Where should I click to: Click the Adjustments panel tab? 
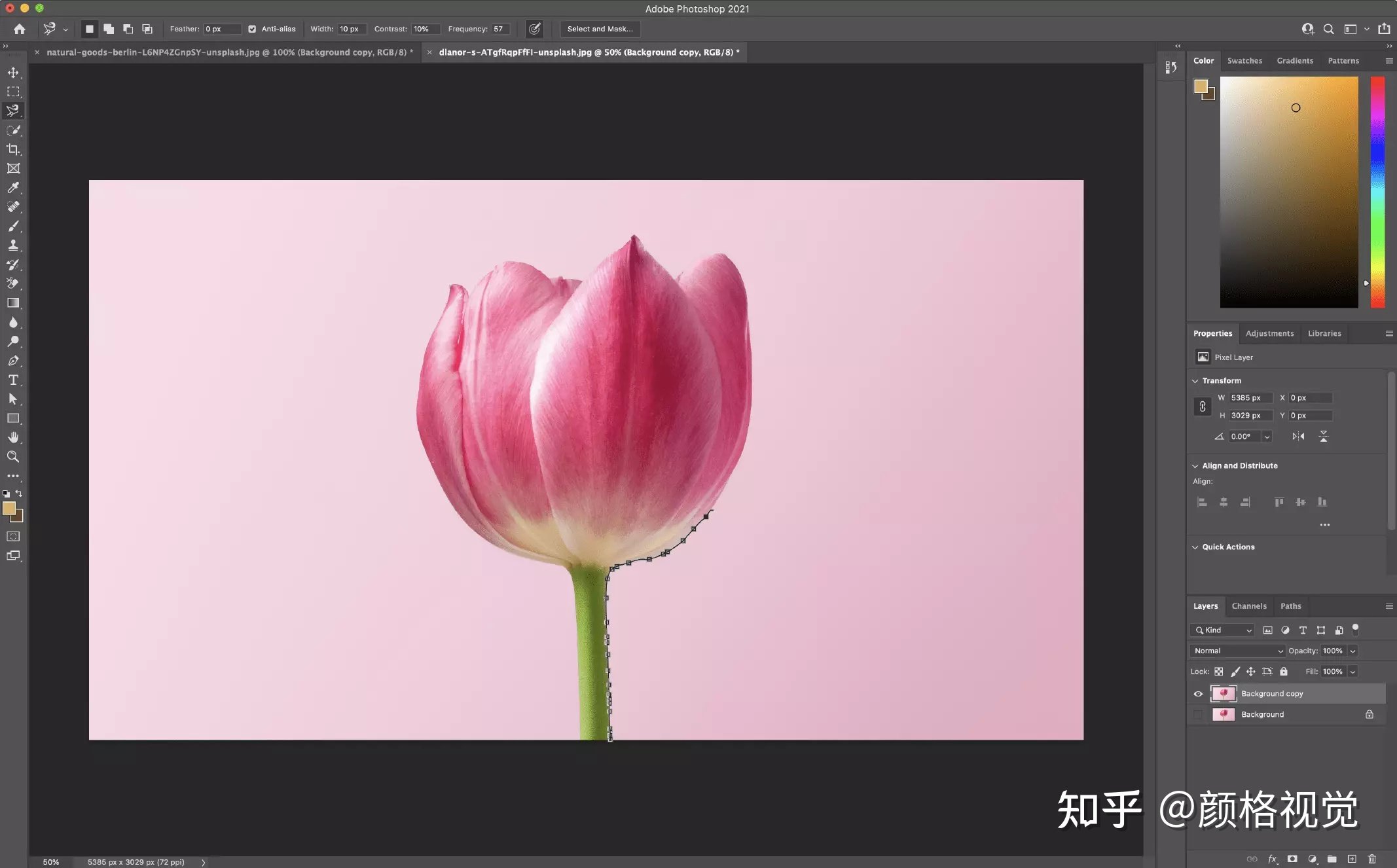(1270, 332)
